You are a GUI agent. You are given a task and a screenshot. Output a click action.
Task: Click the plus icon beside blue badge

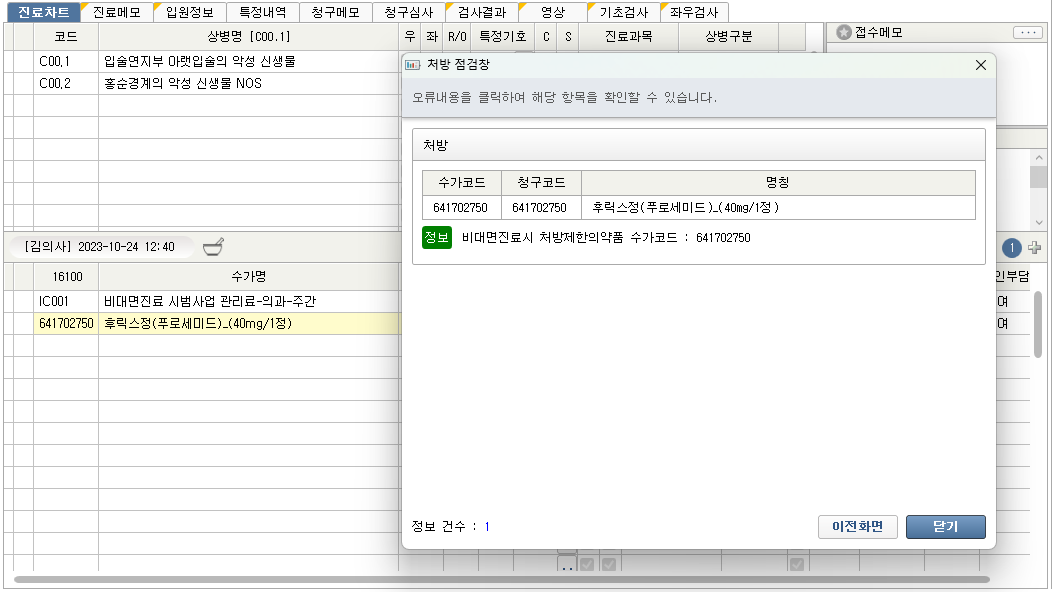click(x=1034, y=247)
